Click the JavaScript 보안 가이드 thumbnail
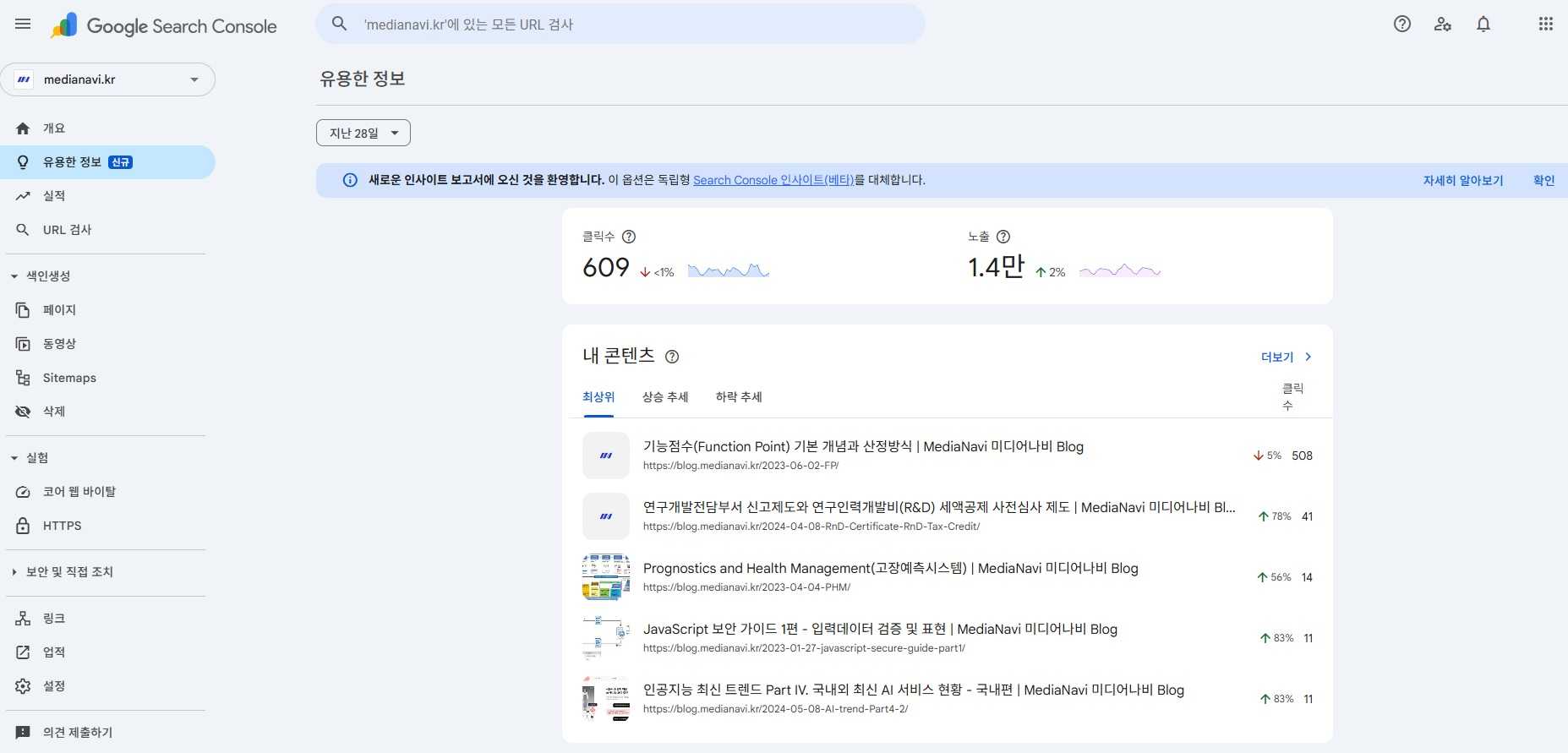The height and width of the screenshot is (753, 1568). coord(606,638)
